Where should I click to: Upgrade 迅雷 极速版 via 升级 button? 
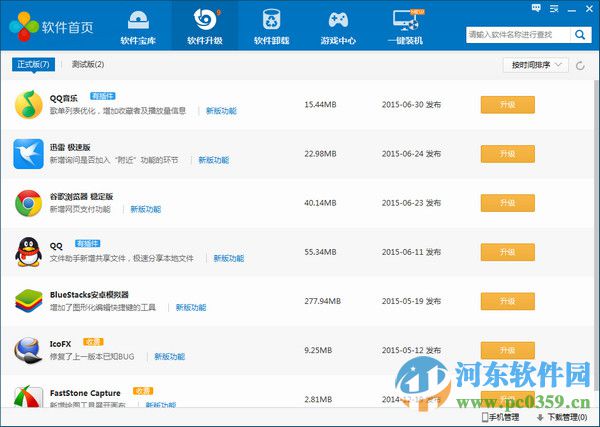[507, 154]
